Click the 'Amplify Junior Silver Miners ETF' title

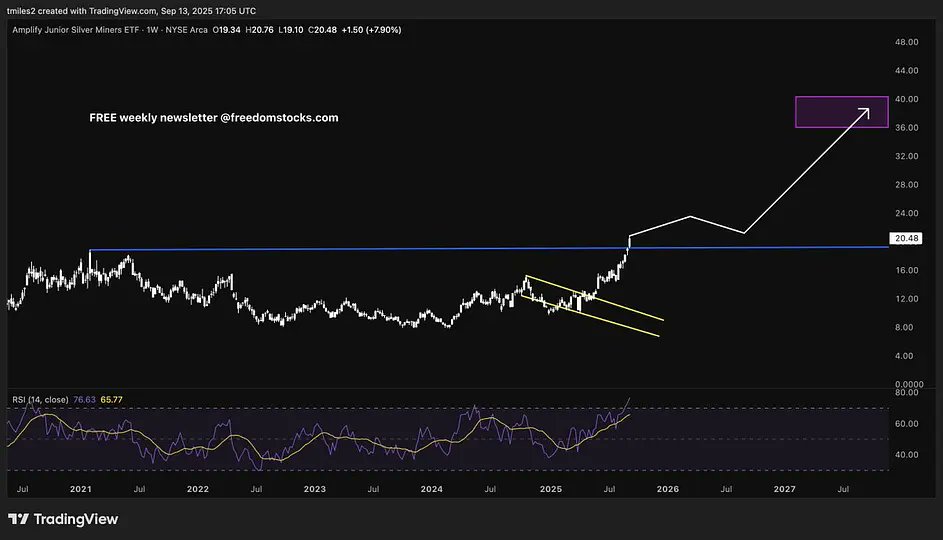(x=76, y=29)
